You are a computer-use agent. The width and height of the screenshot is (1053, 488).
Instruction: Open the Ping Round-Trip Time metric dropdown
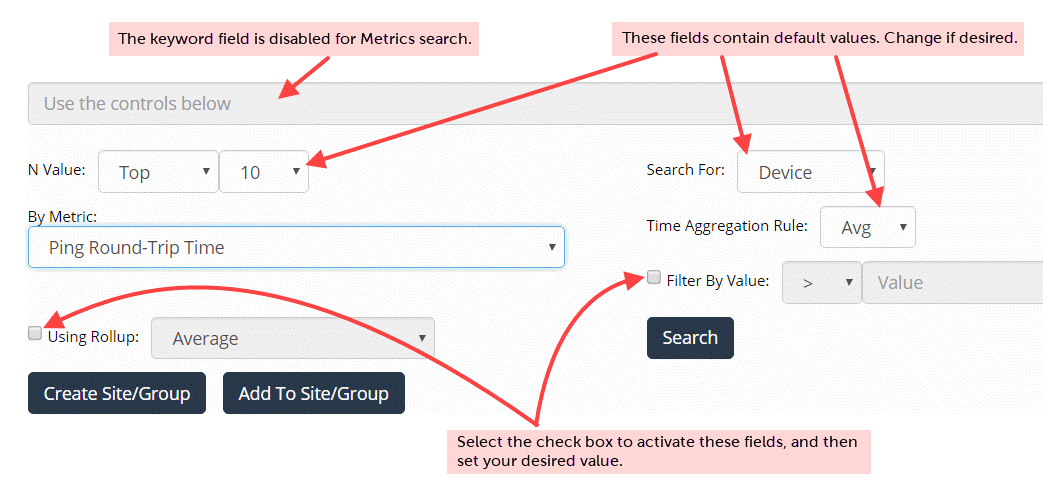tap(296, 247)
